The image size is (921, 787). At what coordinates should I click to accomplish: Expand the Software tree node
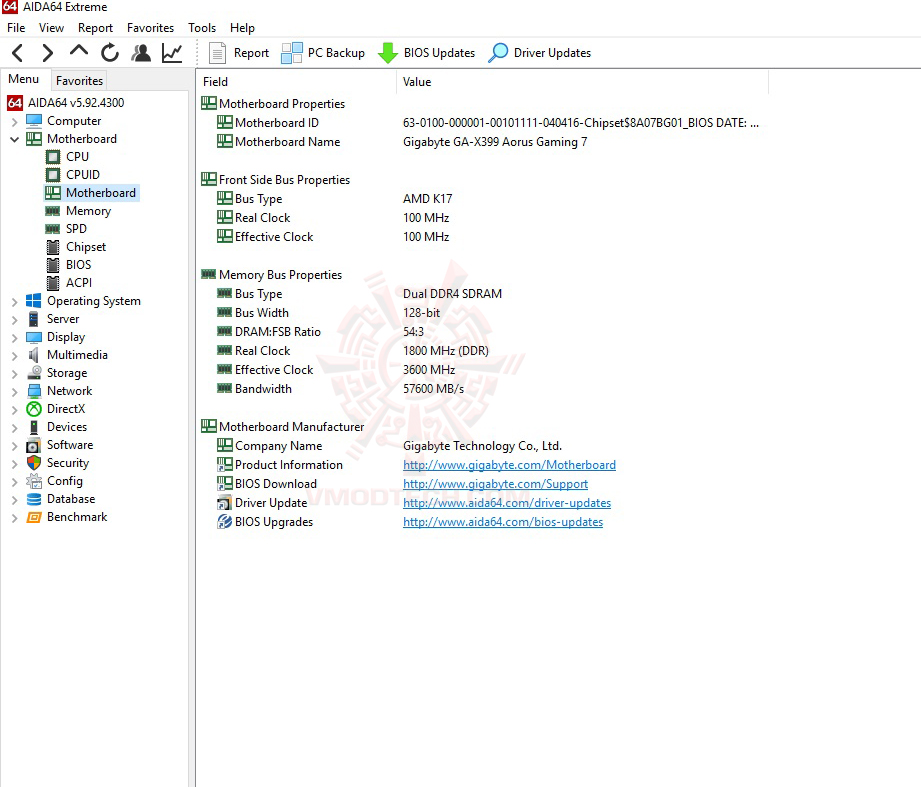click(x=15, y=446)
